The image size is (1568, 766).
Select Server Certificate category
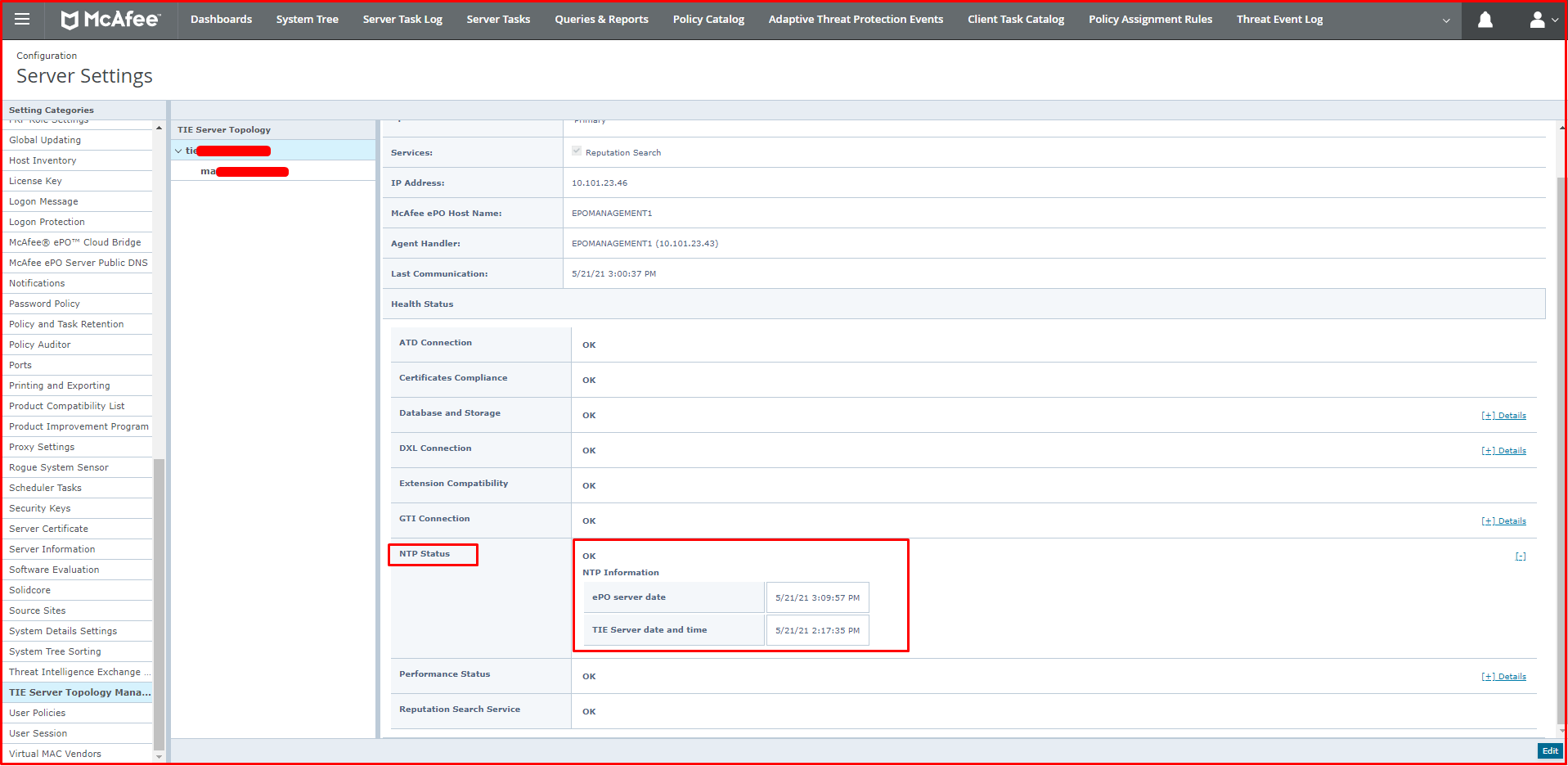(x=77, y=529)
